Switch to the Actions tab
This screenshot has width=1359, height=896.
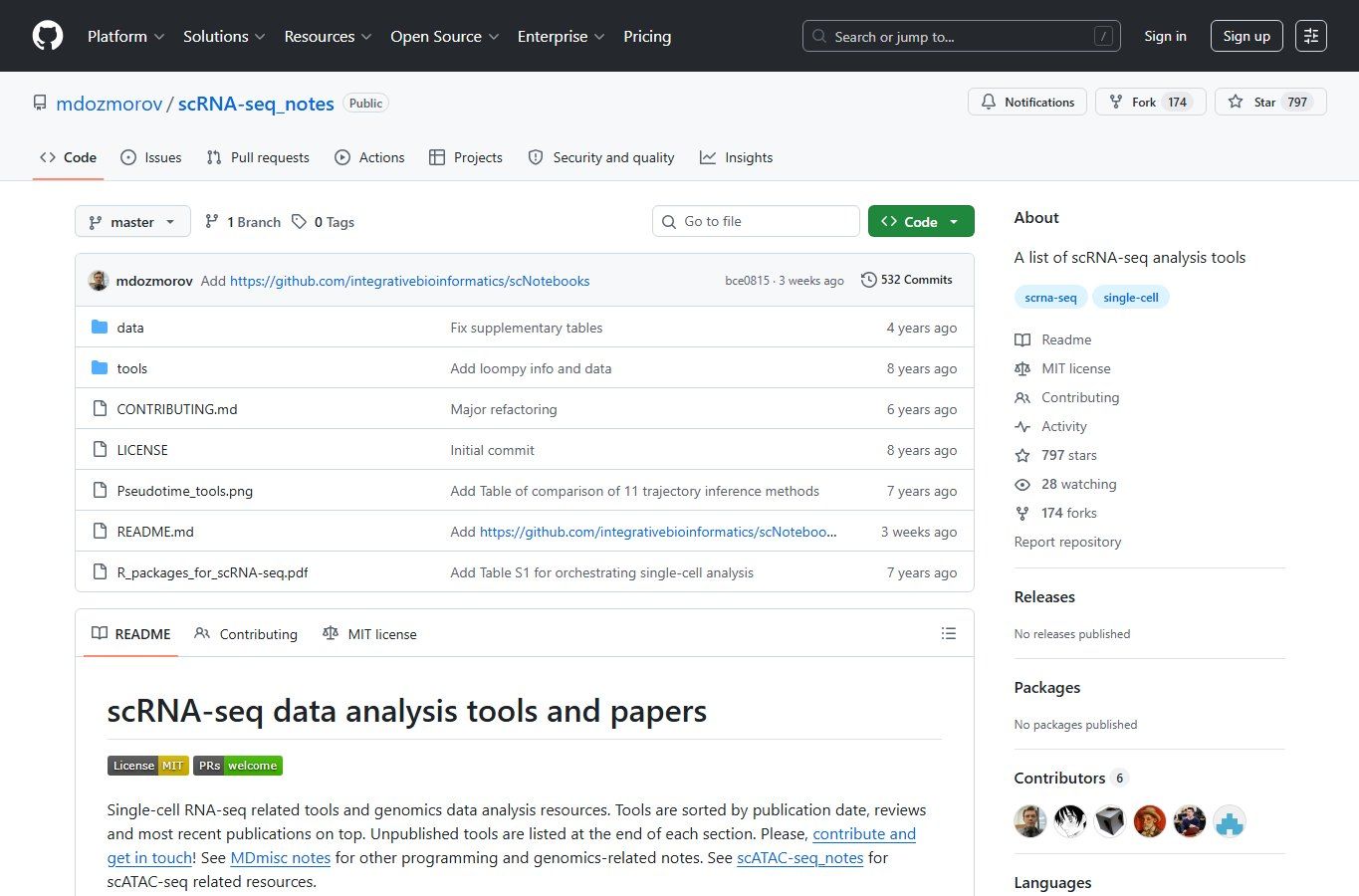coord(369,157)
